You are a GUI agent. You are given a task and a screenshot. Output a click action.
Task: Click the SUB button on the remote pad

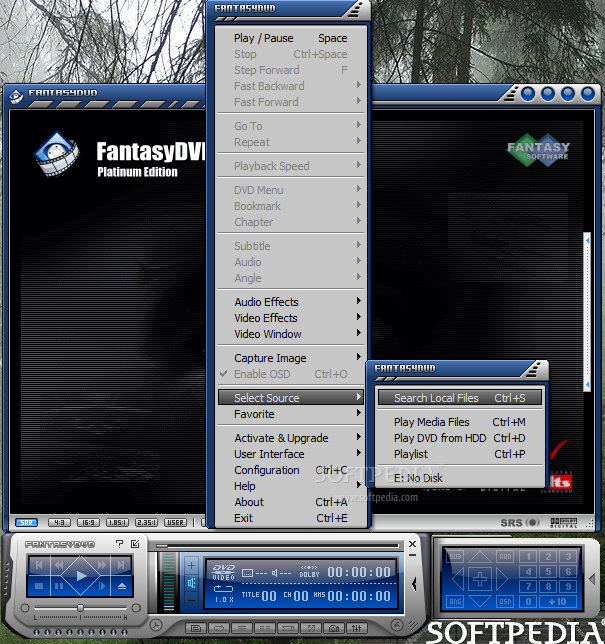pos(455,557)
